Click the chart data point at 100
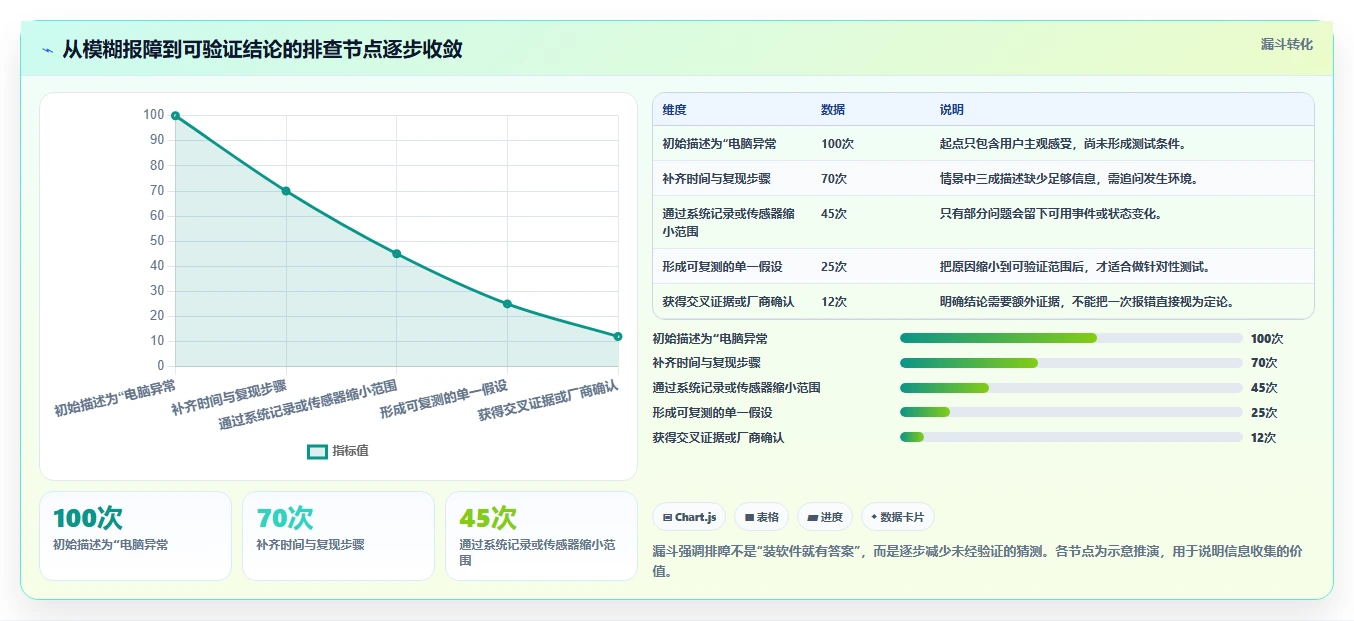Screen dimensions: 1354x621 click(175, 115)
